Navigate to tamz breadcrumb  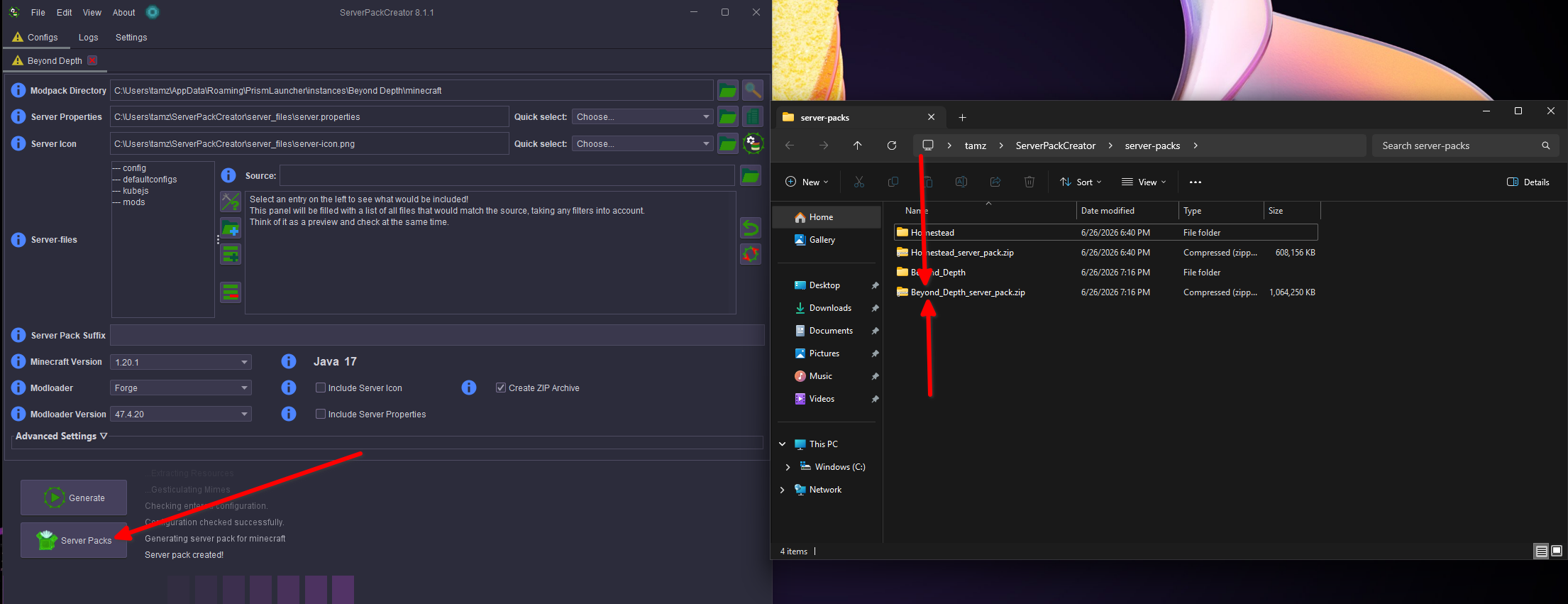976,145
